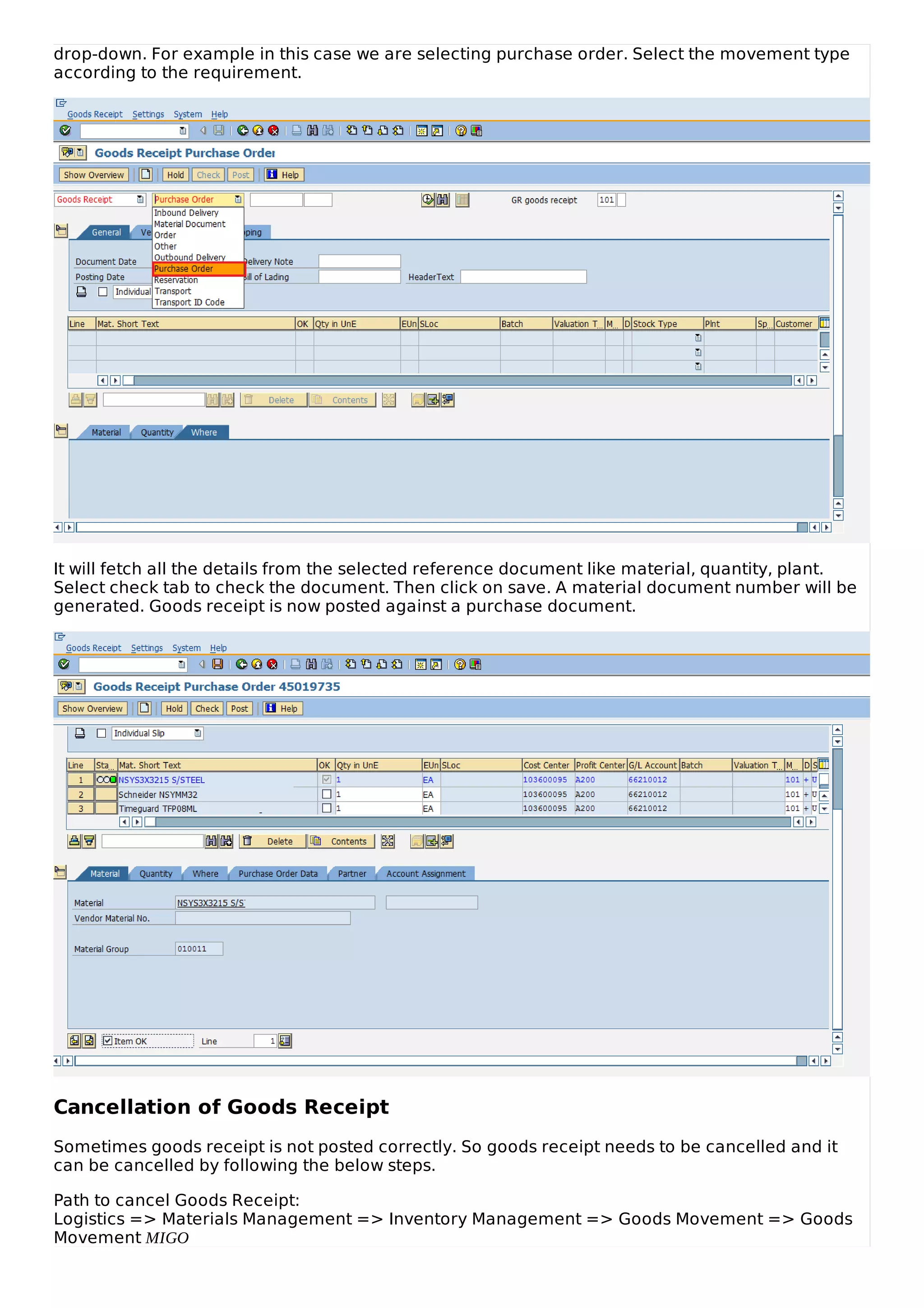Click Customize Local Layout icon in the upper SAP screen
924x1308 pixels.
pos(476,130)
